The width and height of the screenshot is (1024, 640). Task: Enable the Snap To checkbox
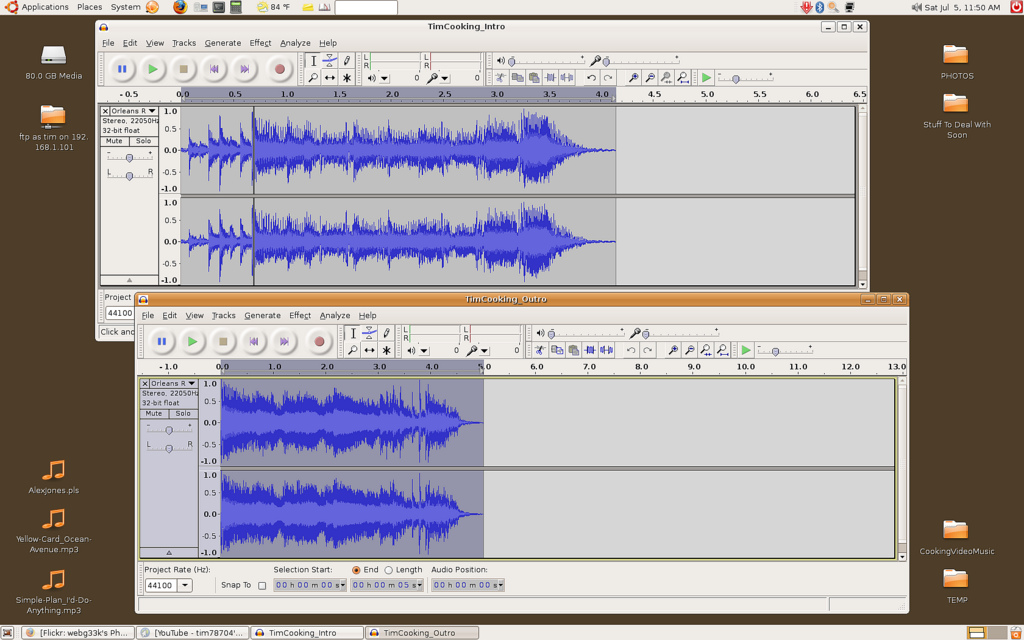click(262, 585)
